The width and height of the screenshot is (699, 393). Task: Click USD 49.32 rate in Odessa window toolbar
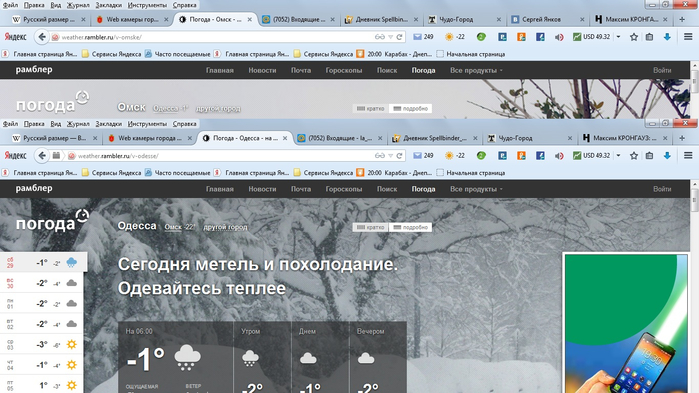coord(591,156)
